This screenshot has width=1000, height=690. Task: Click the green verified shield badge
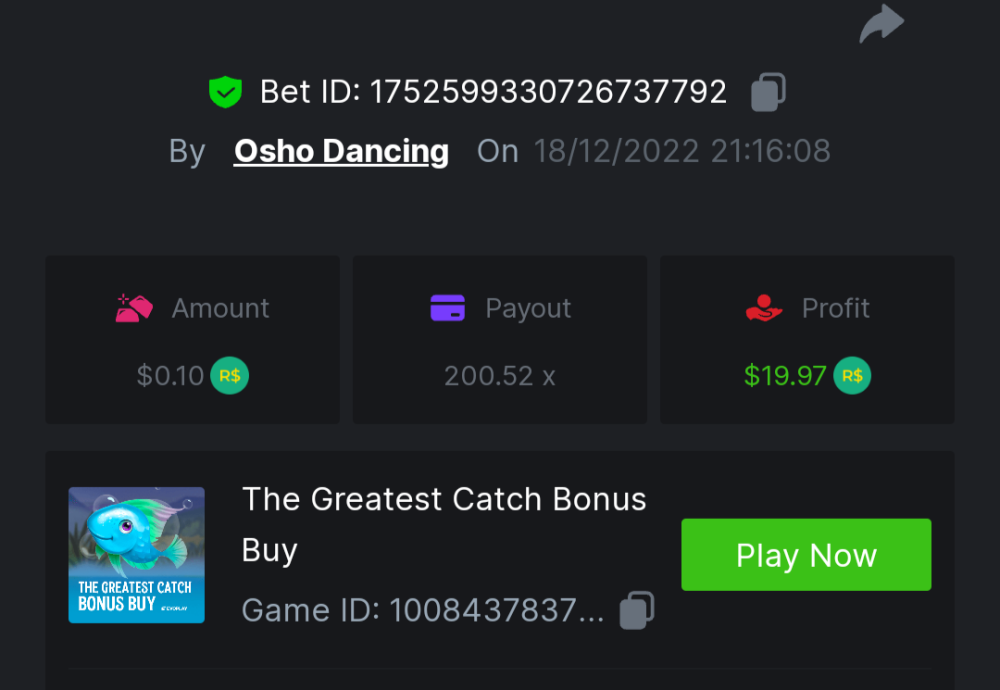(x=225, y=91)
